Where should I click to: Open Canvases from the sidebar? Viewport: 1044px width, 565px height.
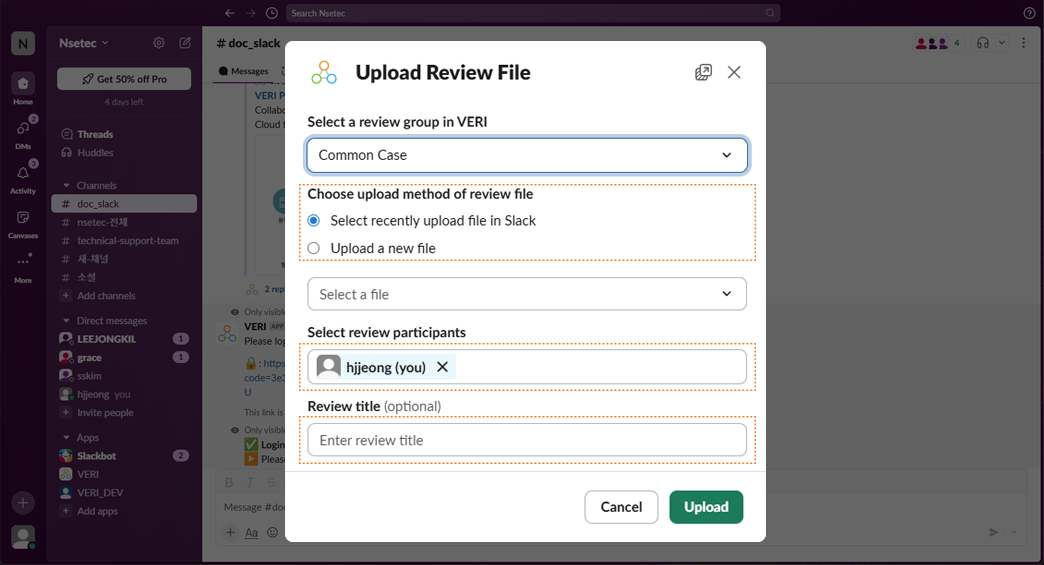tap(22, 219)
